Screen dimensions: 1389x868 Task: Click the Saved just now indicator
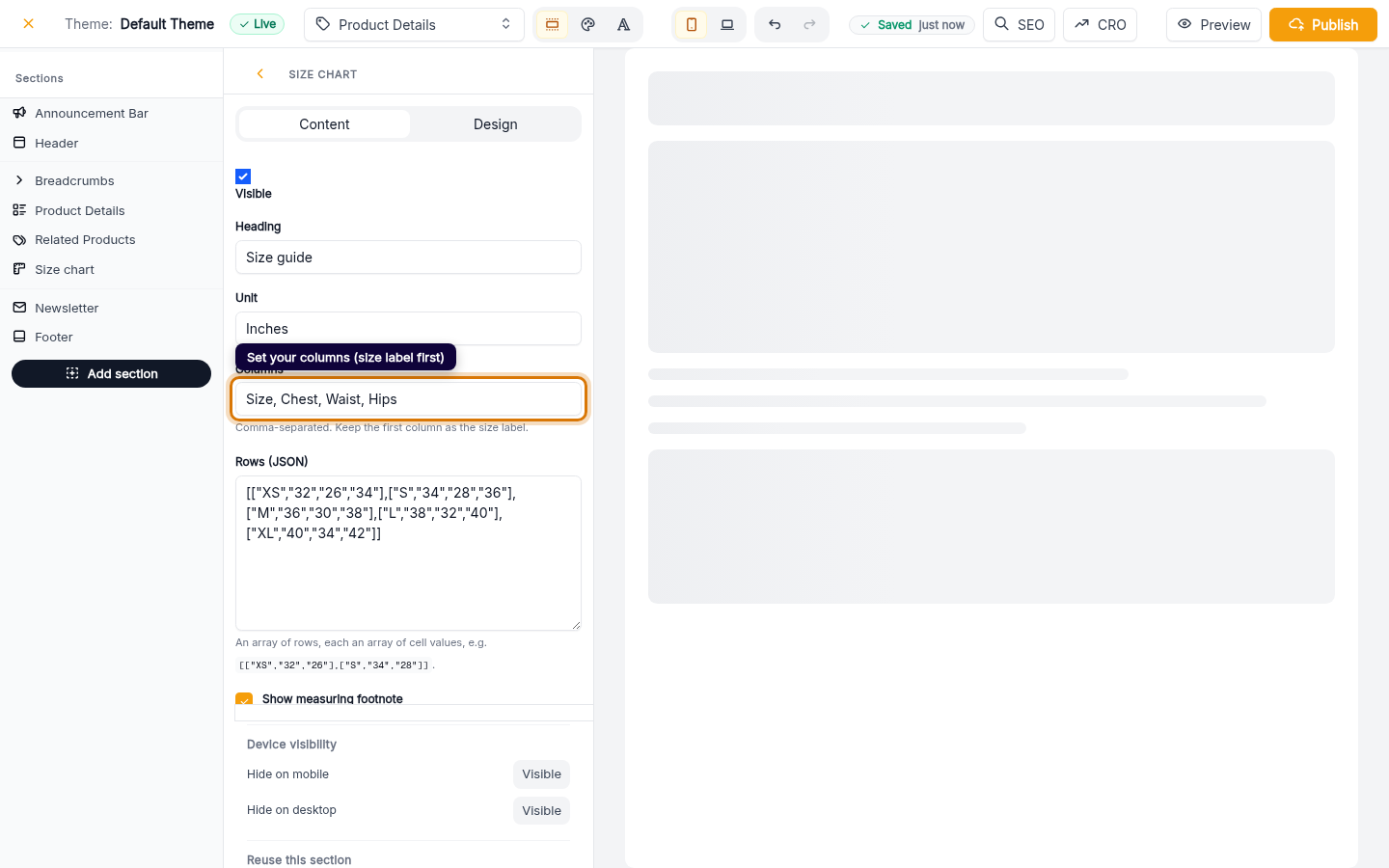912,24
